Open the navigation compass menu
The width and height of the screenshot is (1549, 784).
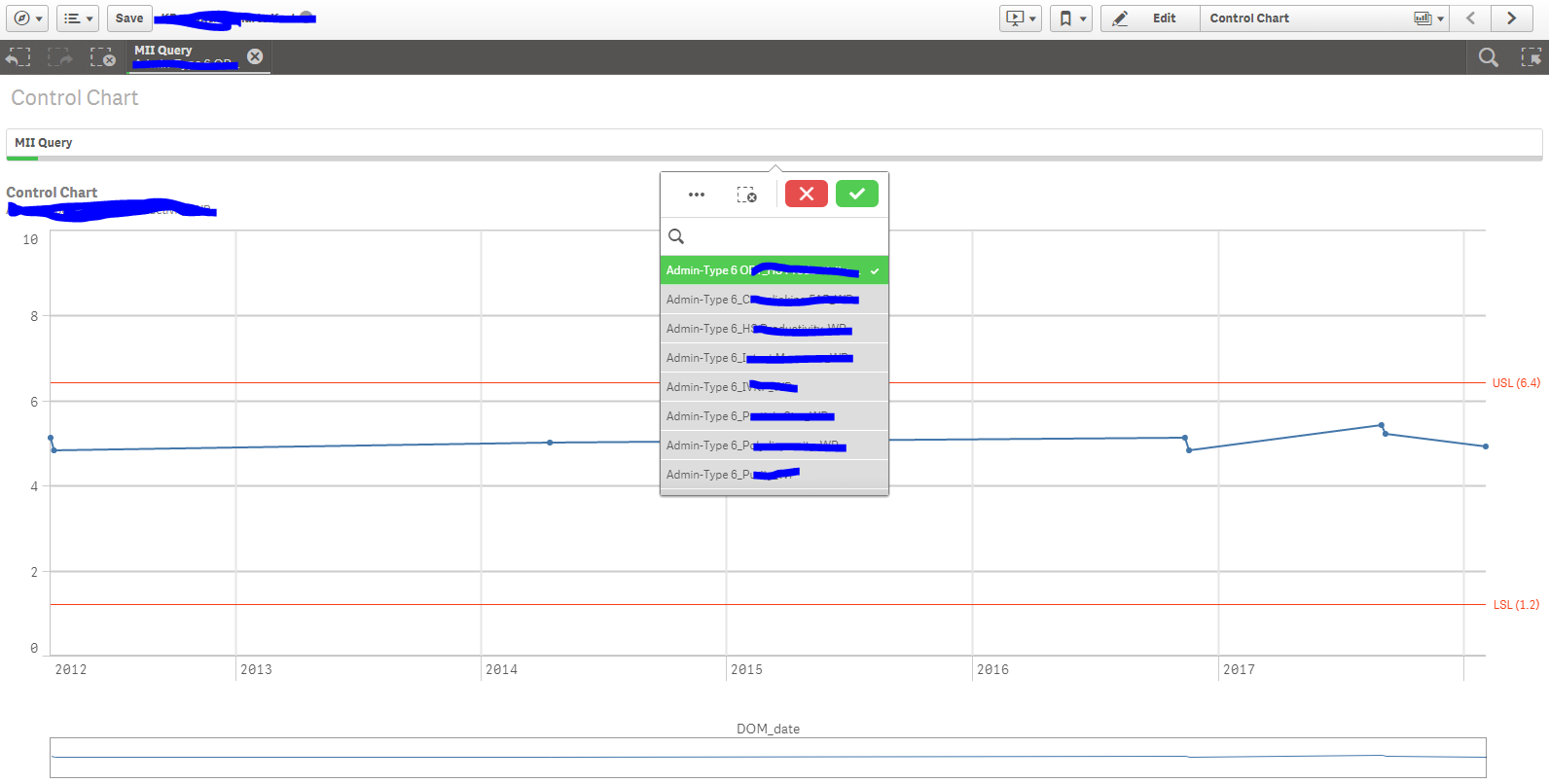click(x=27, y=18)
